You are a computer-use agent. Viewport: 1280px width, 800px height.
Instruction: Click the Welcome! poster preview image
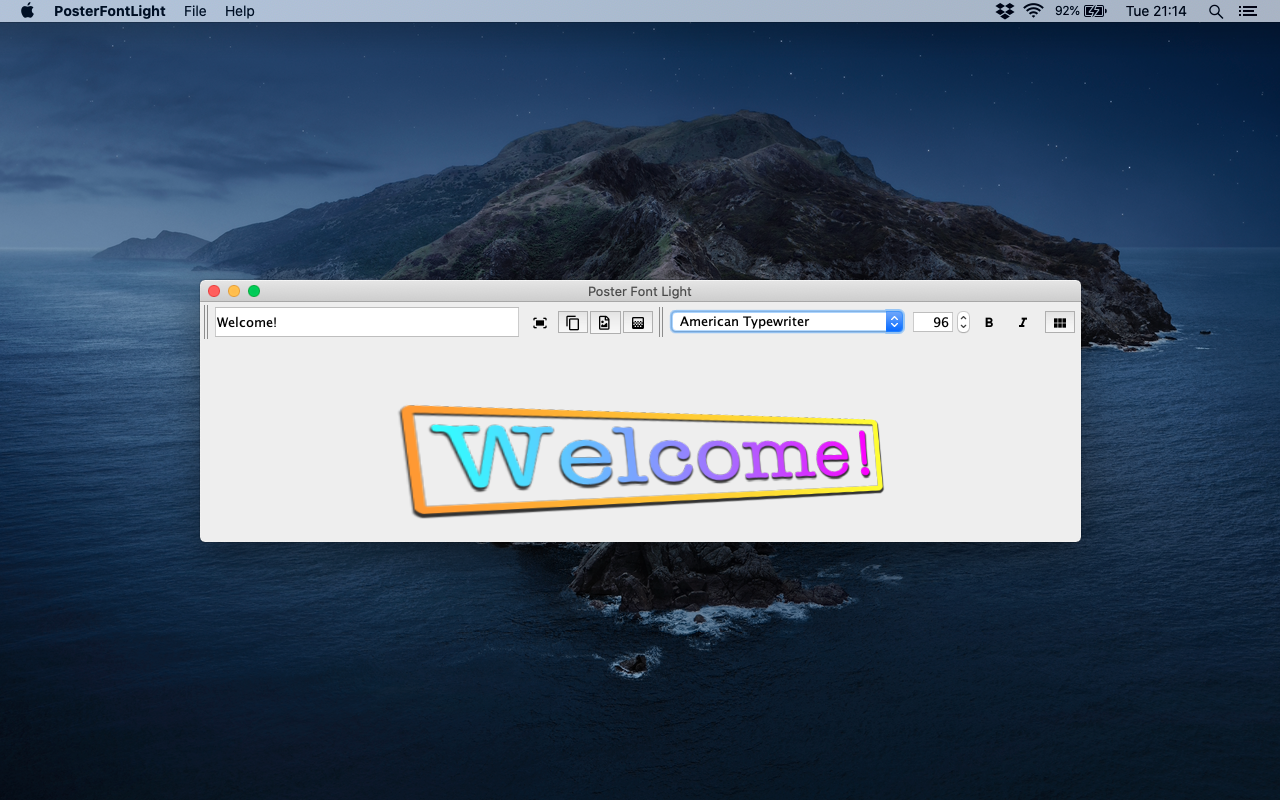tap(641, 460)
